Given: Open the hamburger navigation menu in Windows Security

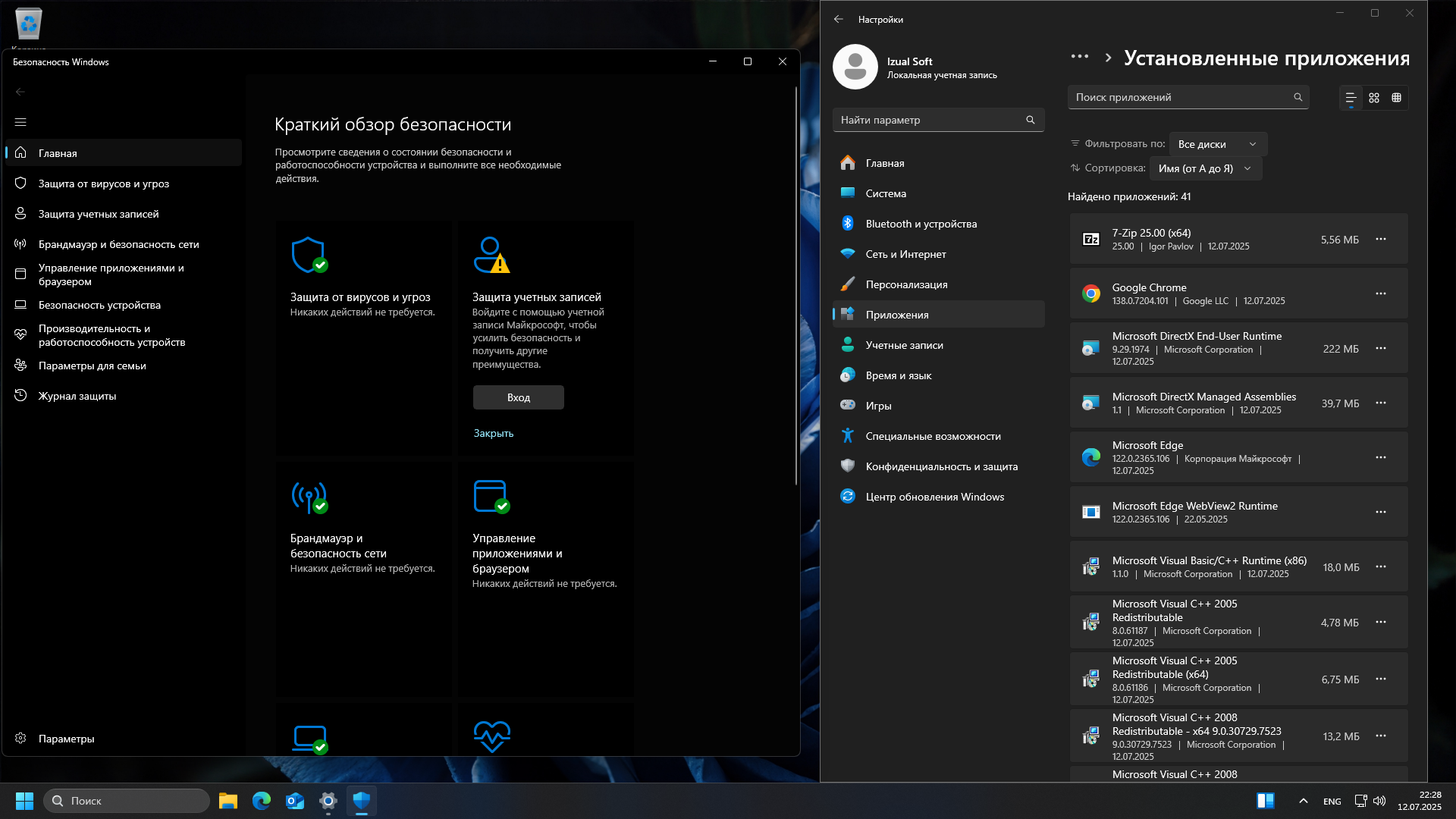Looking at the screenshot, I should [x=20, y=122].
